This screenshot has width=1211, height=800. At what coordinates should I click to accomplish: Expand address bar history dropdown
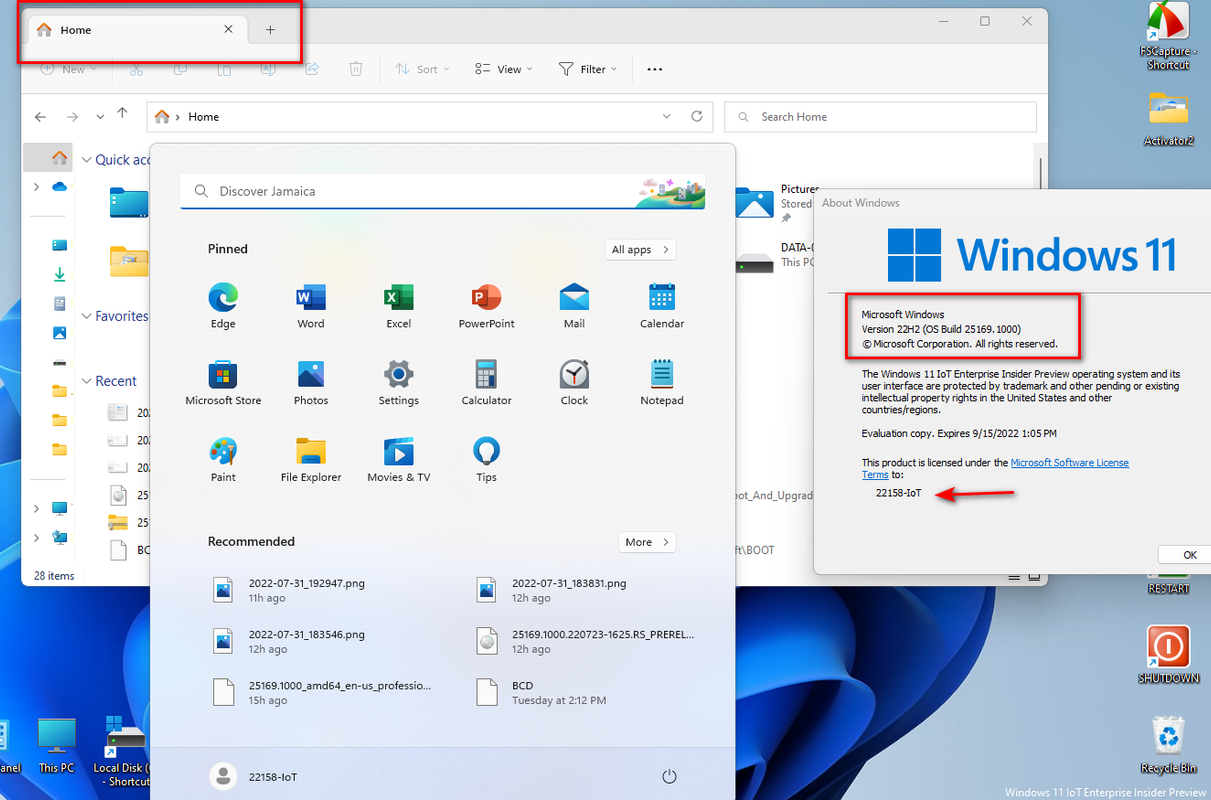point(667,116)
